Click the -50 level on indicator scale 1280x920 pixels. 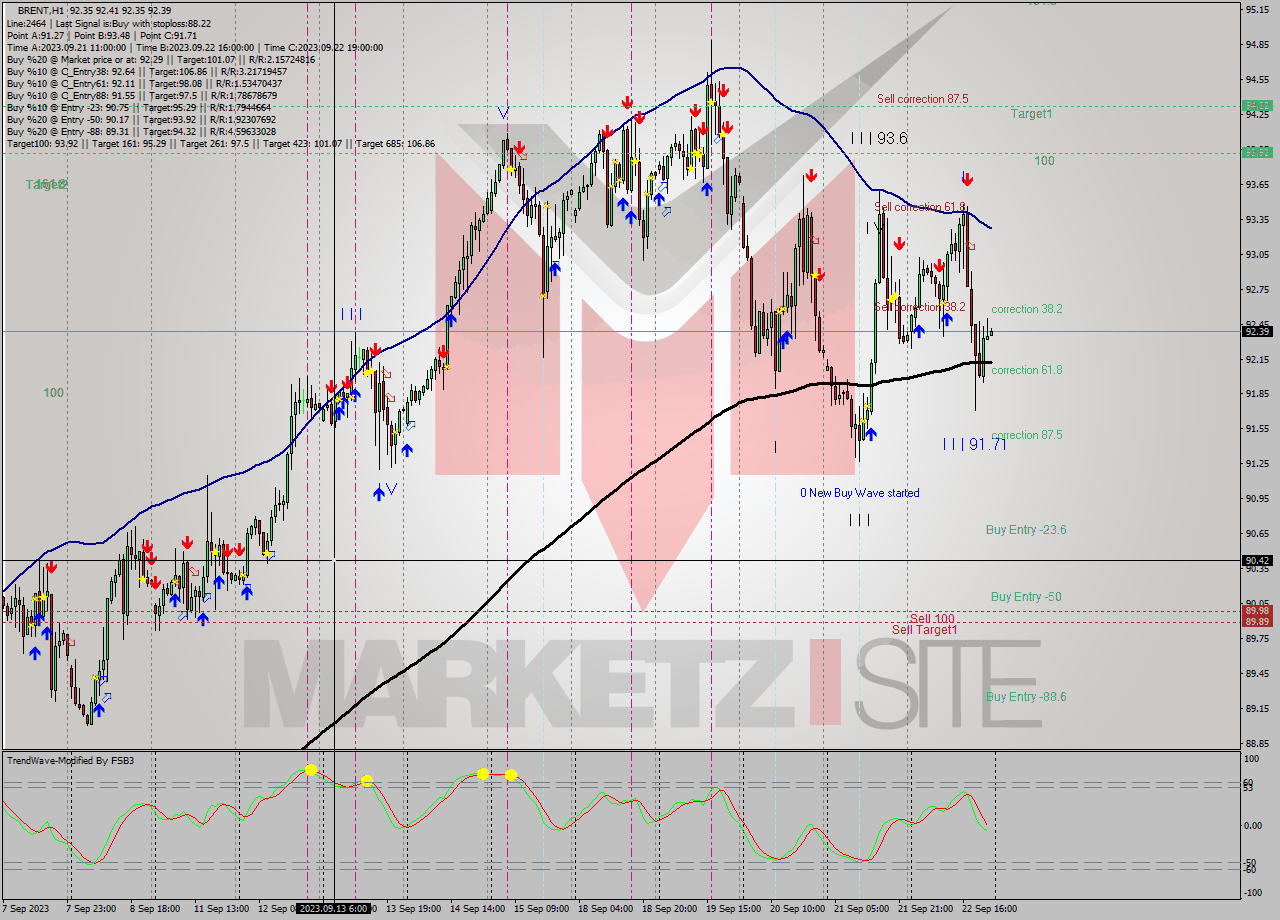point(1251,862)
